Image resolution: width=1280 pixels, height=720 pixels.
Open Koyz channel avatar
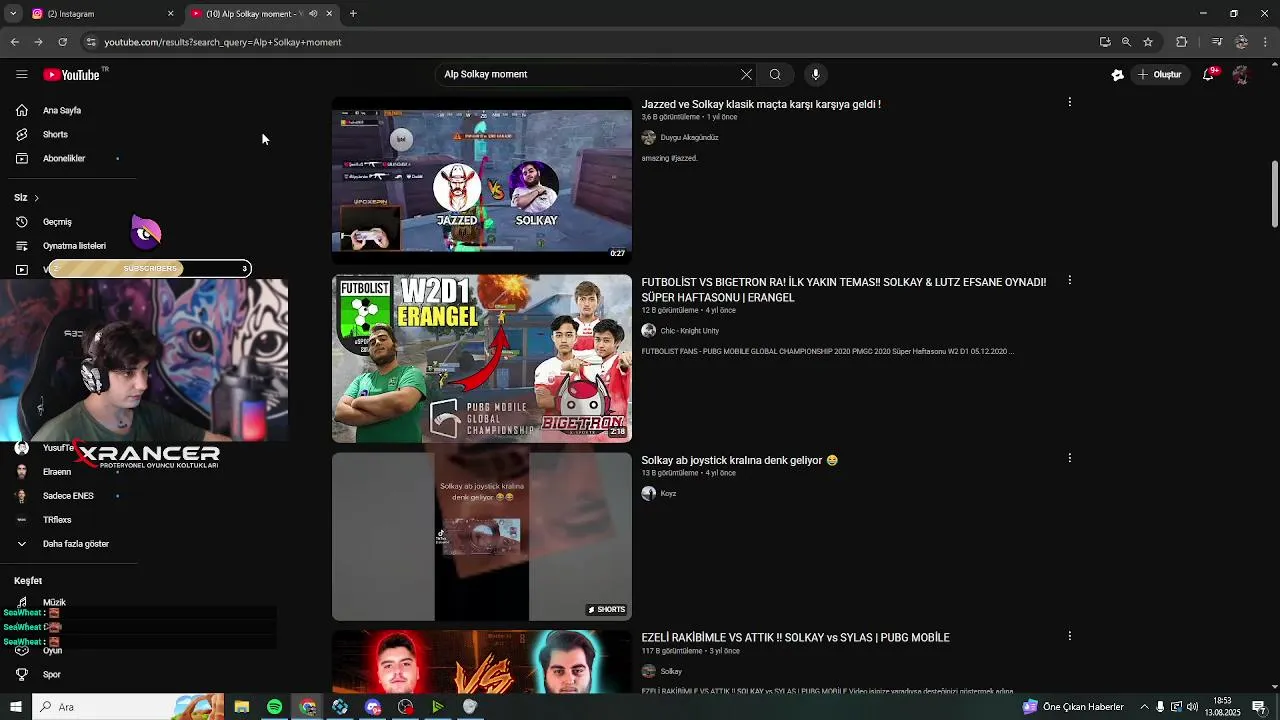[x=649, y=493]
